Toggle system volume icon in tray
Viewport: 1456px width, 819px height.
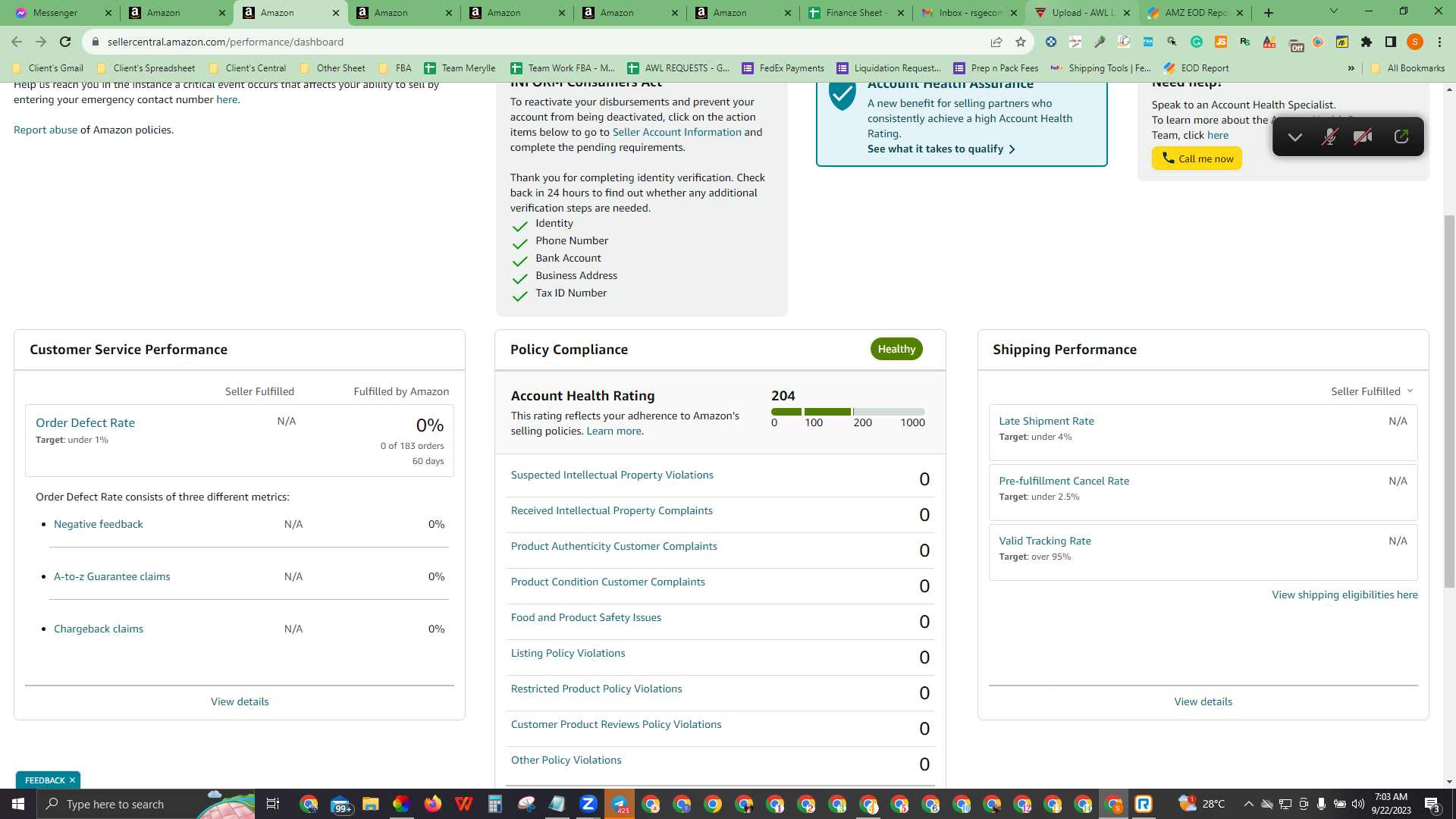point(1358,804)
